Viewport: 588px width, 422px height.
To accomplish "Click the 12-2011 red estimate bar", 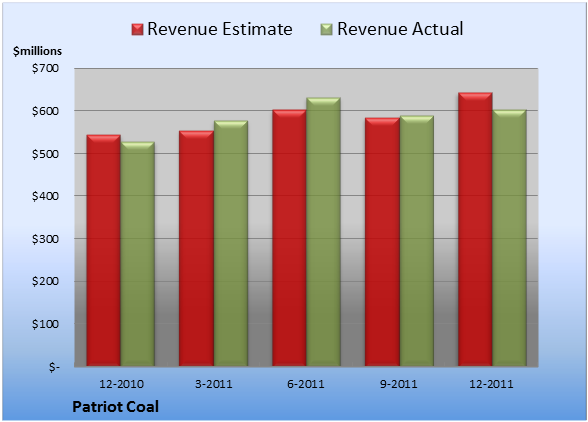I will coord(475,229).
